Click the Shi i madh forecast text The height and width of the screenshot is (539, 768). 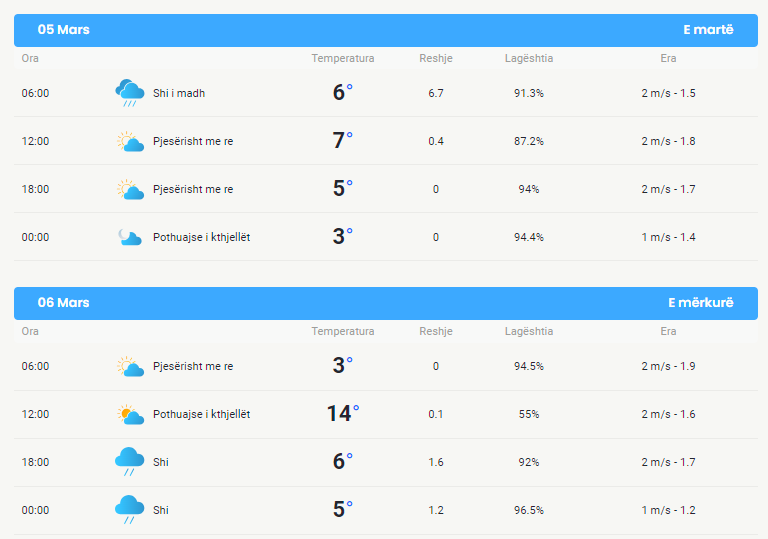(x=179, y=93)
